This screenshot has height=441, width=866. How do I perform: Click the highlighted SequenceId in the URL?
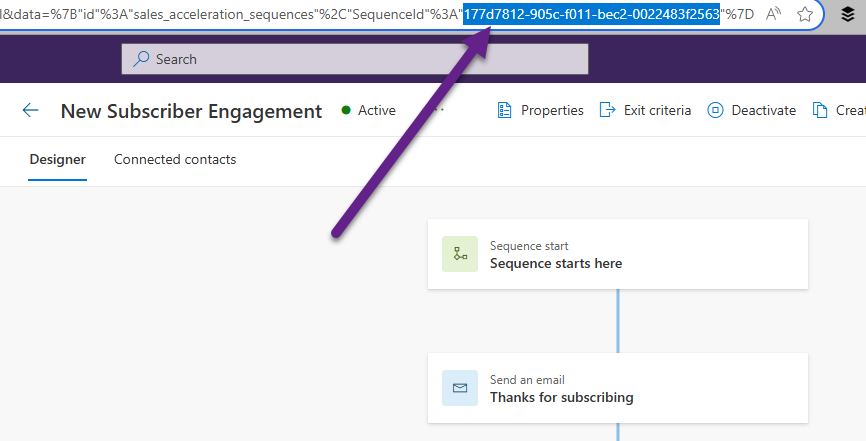[591, 14]
